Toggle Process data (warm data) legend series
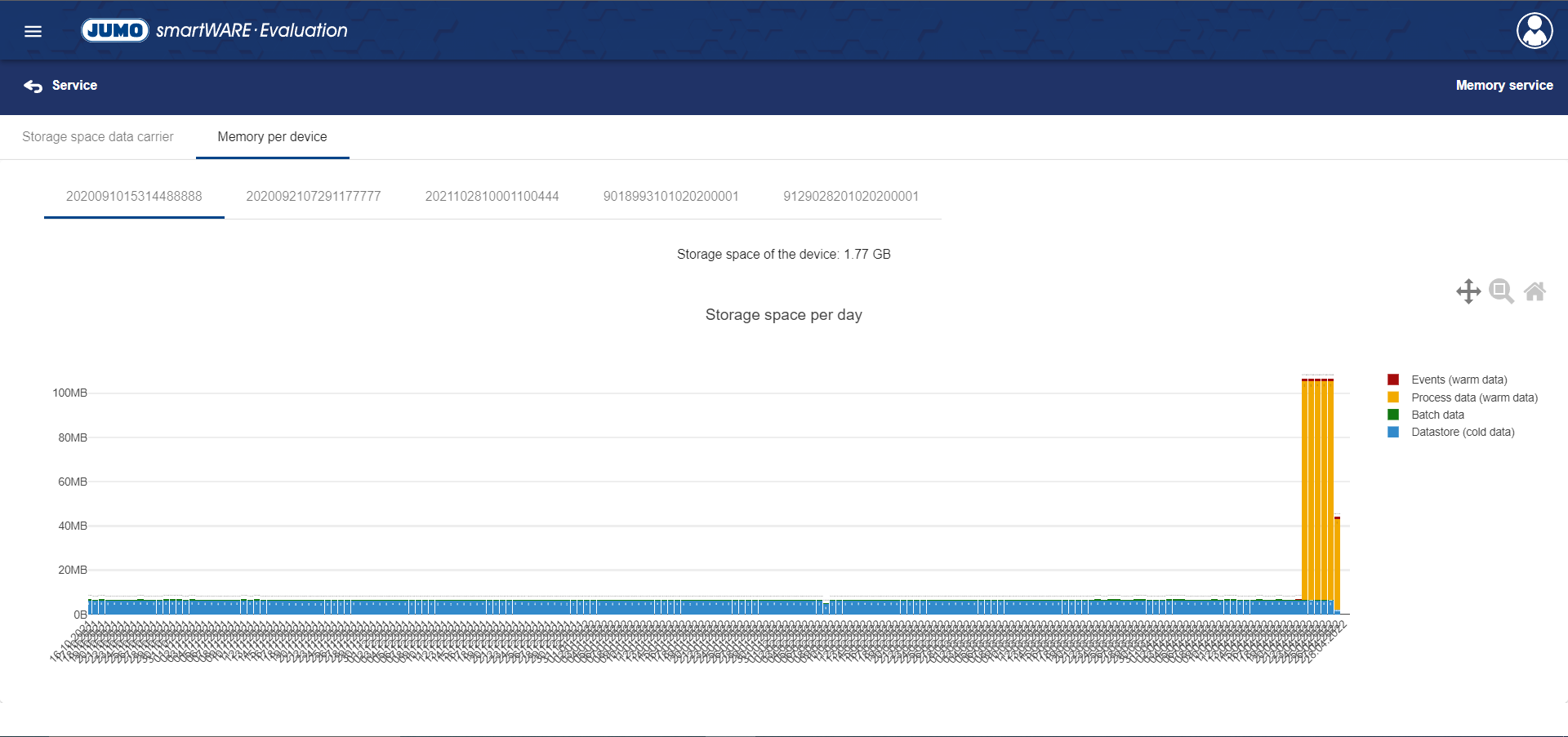The height and width of the screenshot is (737, 1568). (x=1474, y=397)
